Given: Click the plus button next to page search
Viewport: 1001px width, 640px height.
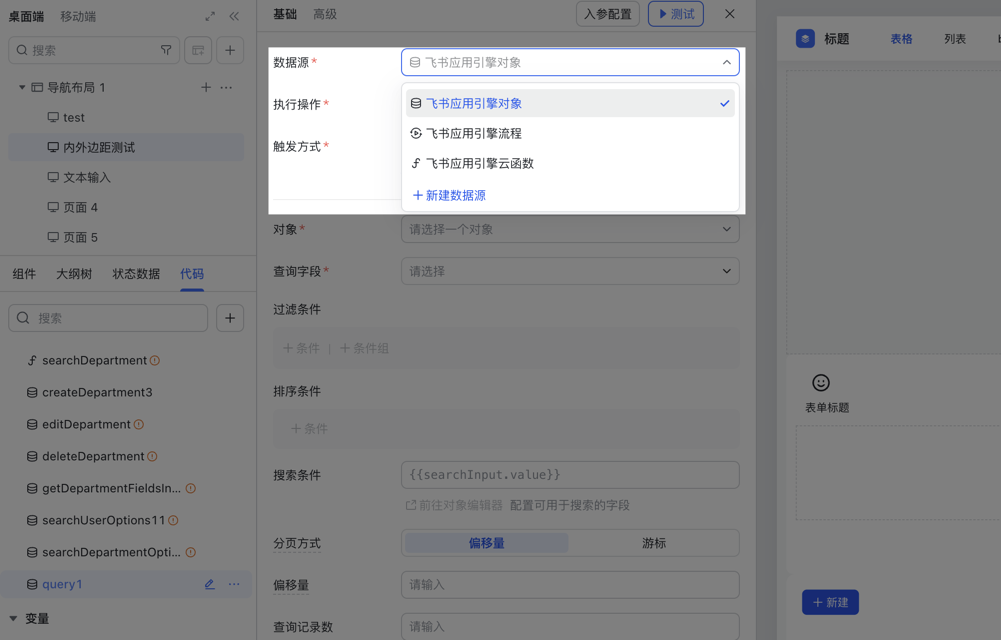Looking at the screenshot, I should coord(230,50).
